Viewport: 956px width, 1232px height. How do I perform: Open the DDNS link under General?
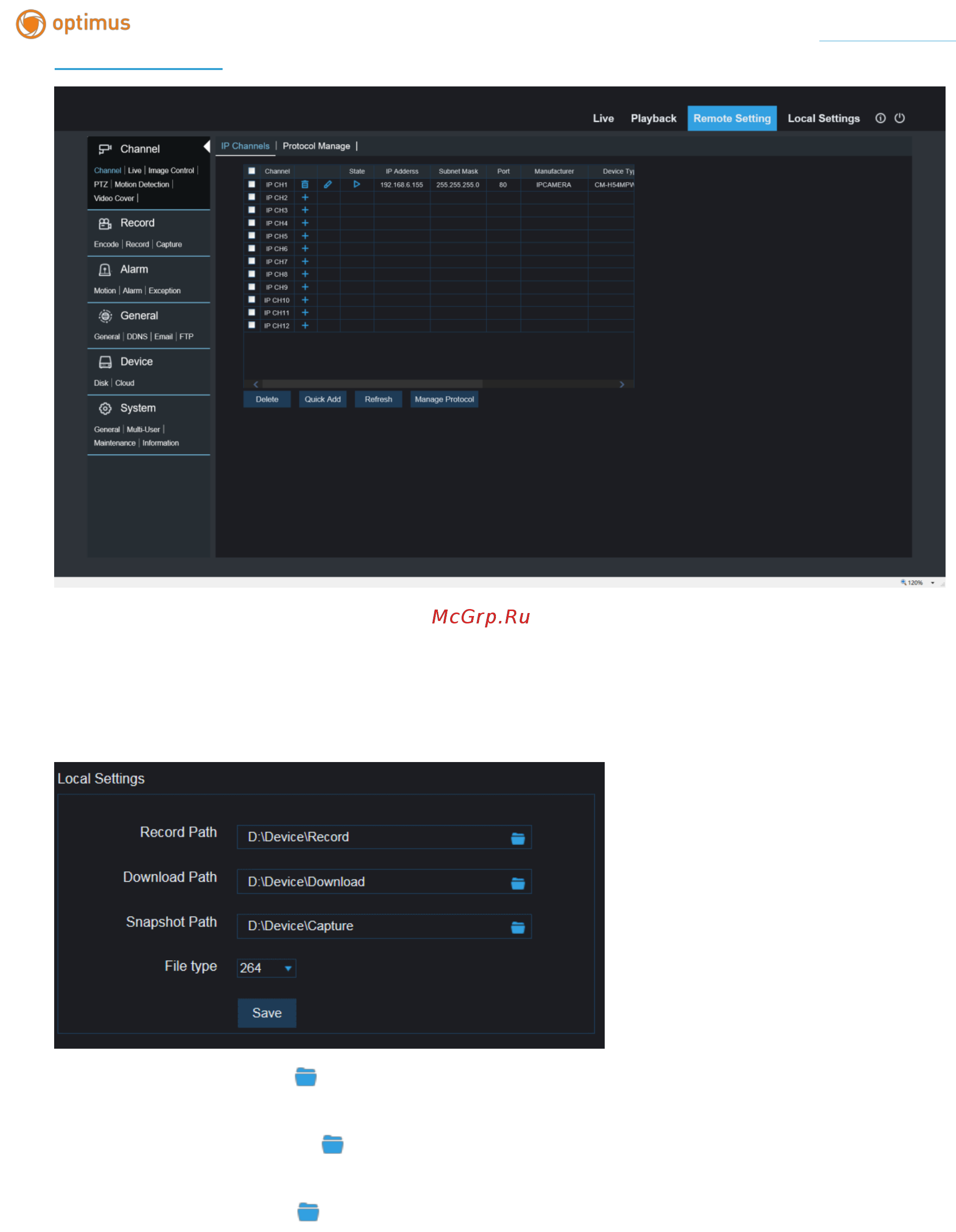point(137,337)
